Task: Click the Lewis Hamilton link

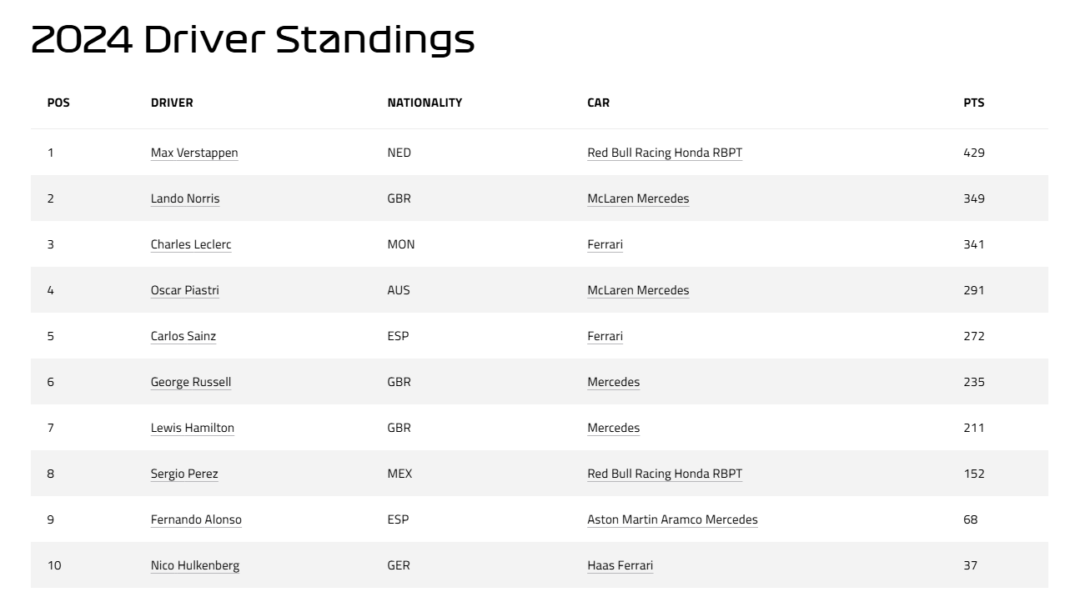Action: tap(192, 428)
